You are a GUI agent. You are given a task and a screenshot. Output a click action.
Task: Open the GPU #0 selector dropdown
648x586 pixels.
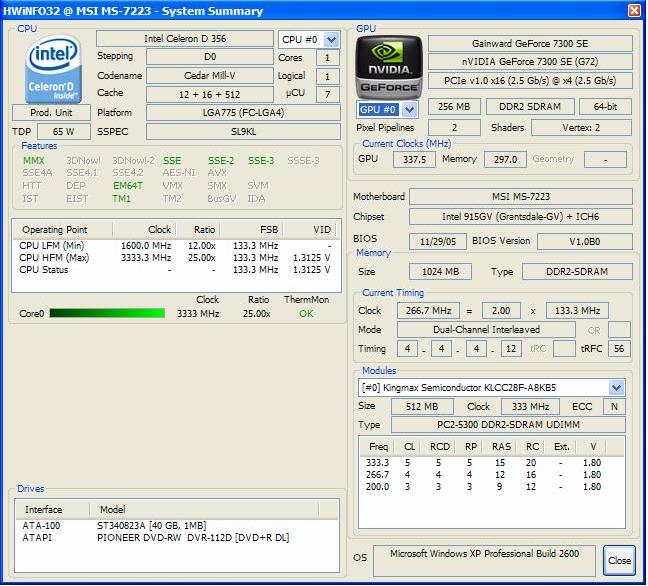409,110
